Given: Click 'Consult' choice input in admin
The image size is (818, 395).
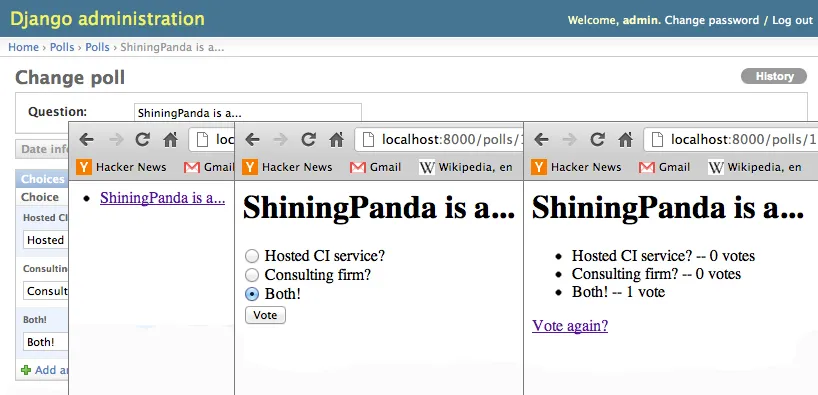Looking at the screenshot, I should click(46, 291).
